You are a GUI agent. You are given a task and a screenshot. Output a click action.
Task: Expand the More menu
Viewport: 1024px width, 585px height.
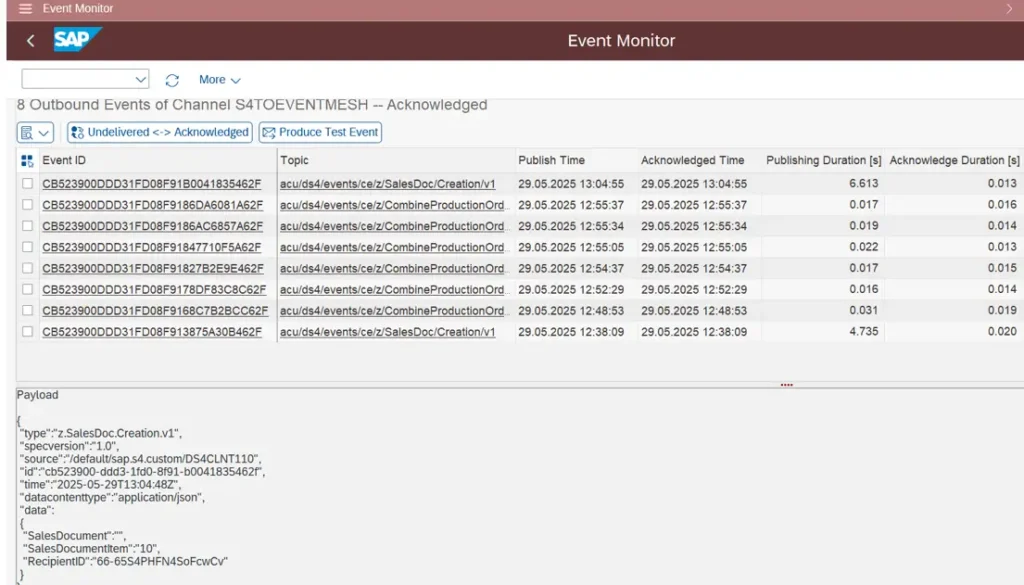click(220, 80)
